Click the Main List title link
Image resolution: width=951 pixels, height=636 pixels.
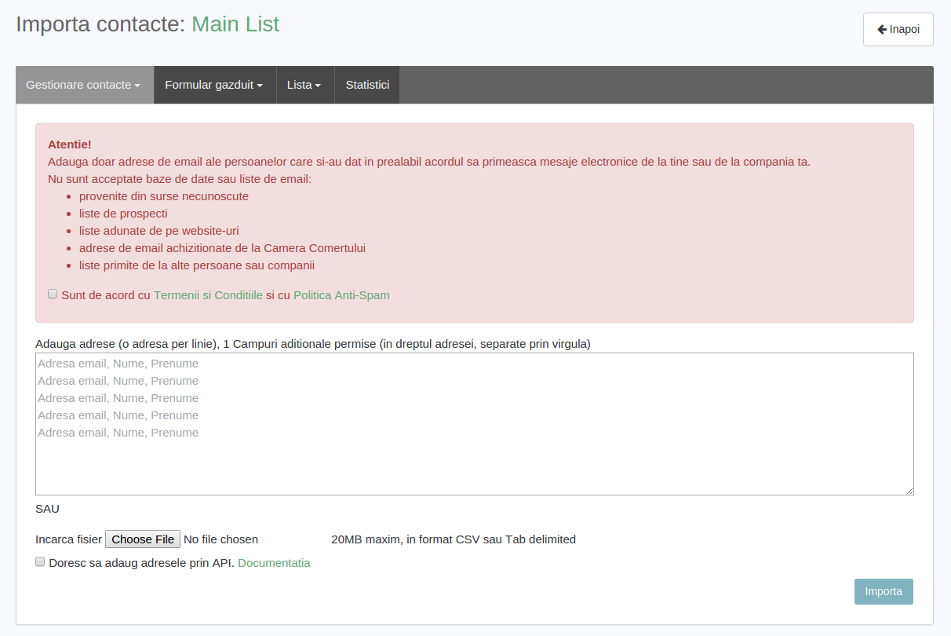[x=235, y=24]
